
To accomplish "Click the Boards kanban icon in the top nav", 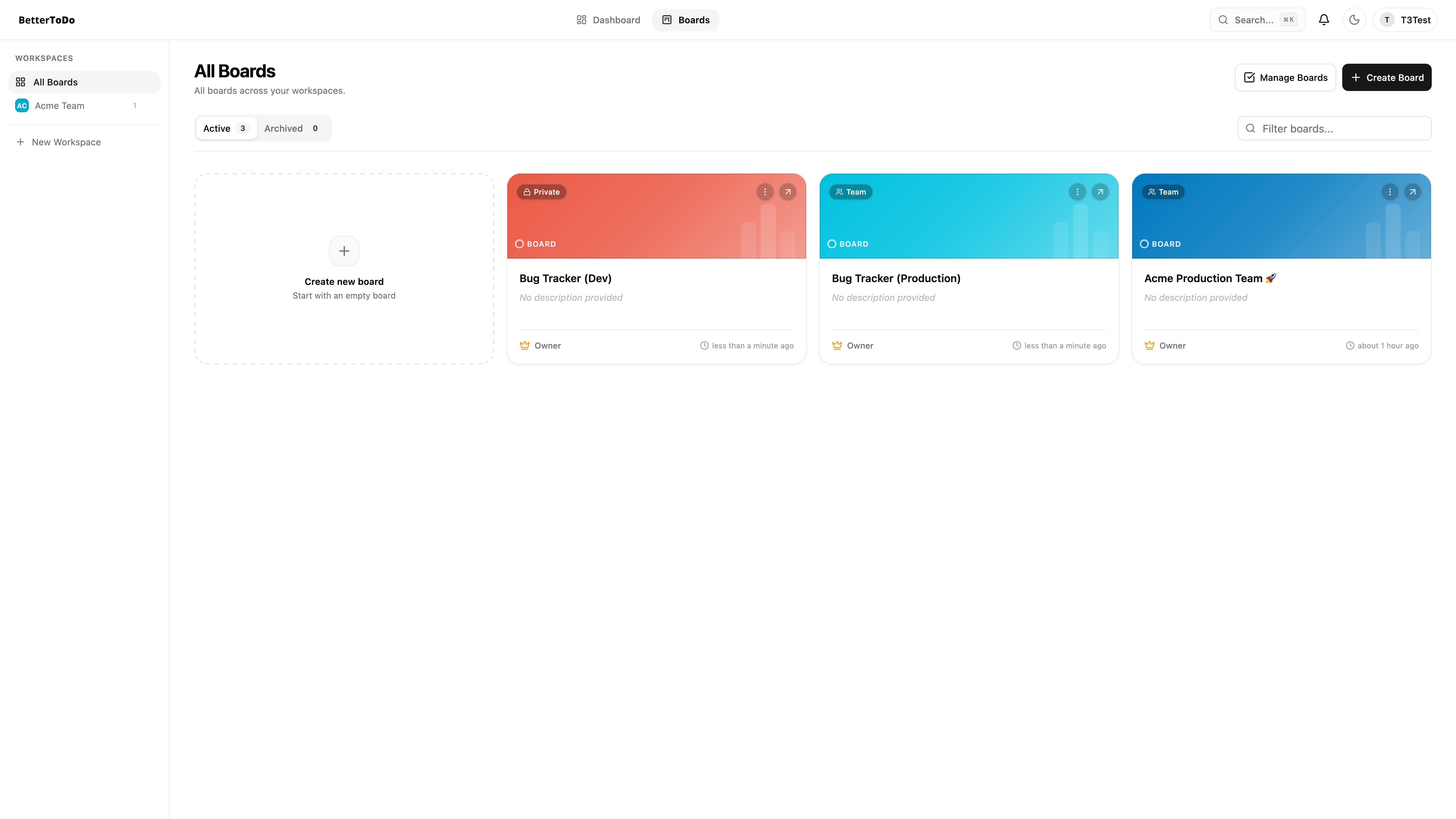I will tap(667, 20).
